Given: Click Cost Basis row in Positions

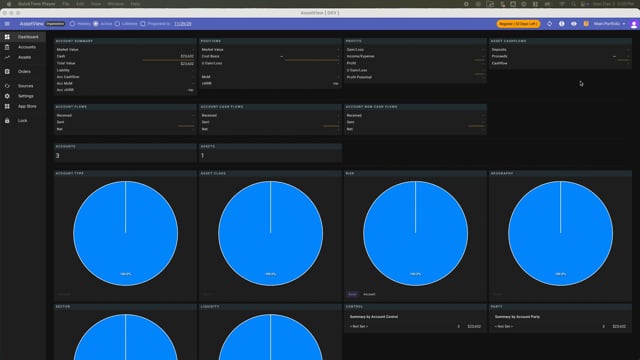Looking at the screenshot, I should pyautogui.click(x=270, y=56).
